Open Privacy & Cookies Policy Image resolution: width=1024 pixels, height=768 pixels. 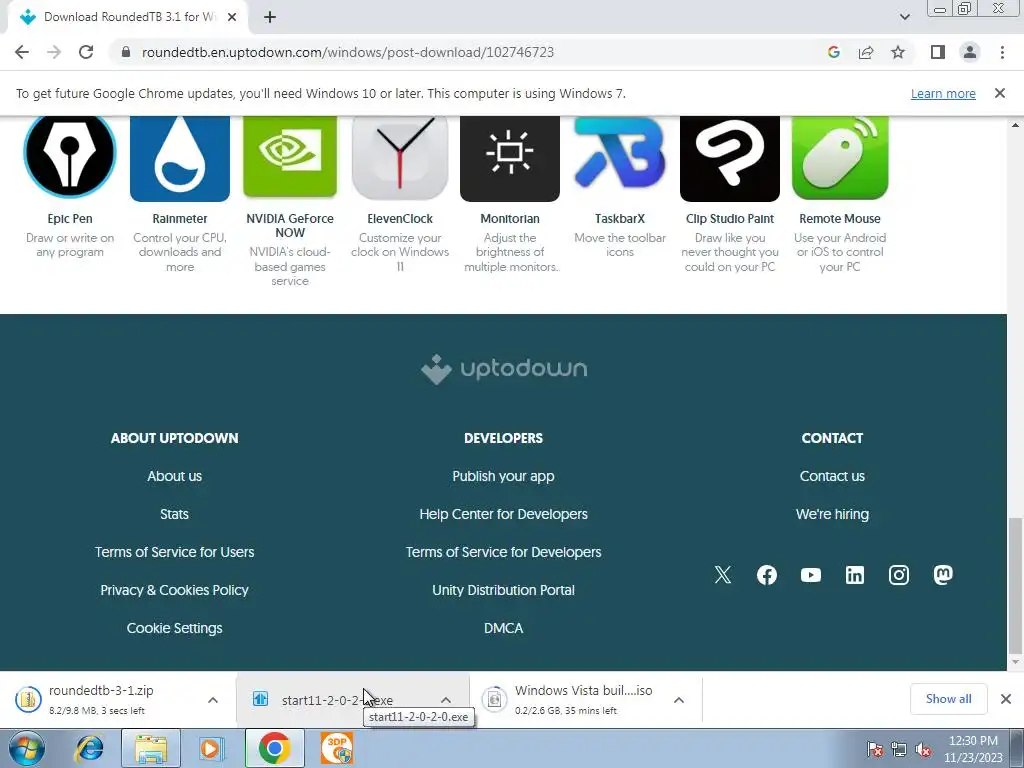pyautogui.click(x=174, y=590)
